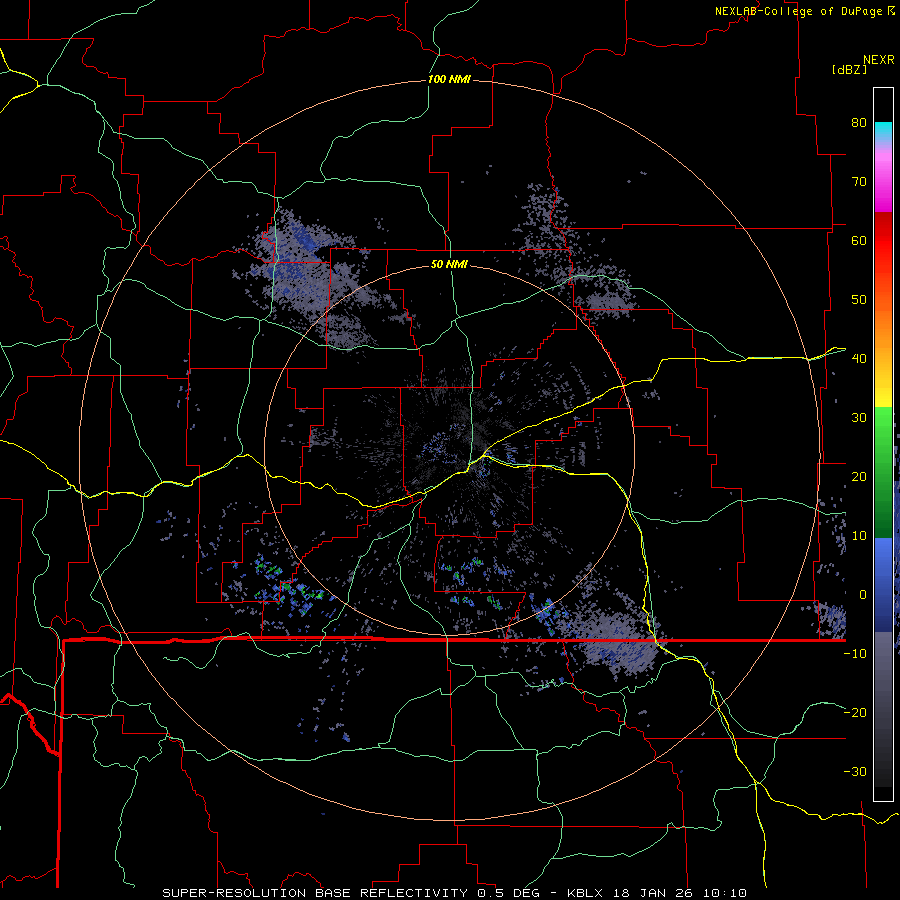900x900 pixels.
Task: Click the '-10' value on dBZ scale
Action: click(x=855, y=653)
